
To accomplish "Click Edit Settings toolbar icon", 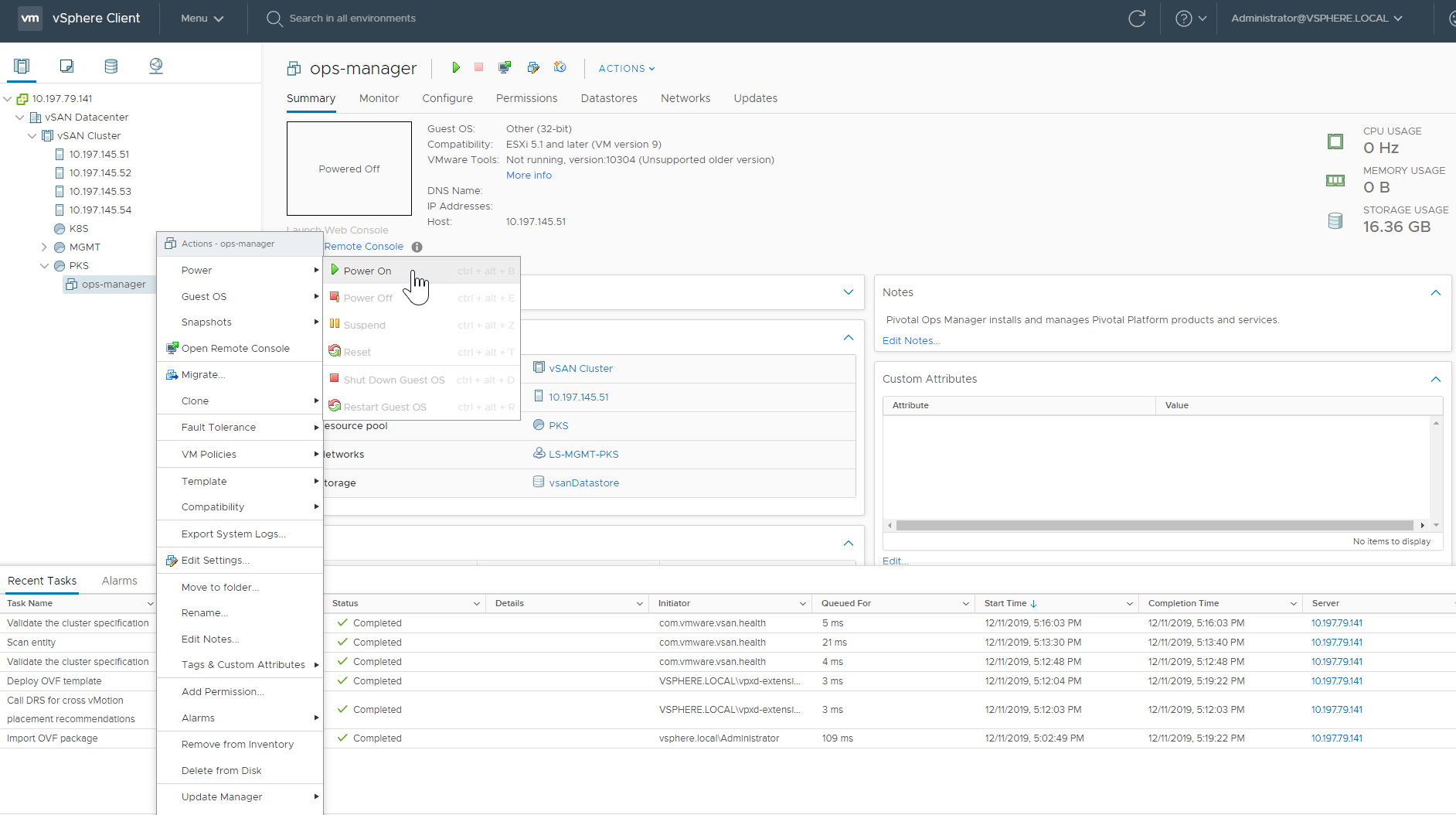I will click(x=533, y=68).
